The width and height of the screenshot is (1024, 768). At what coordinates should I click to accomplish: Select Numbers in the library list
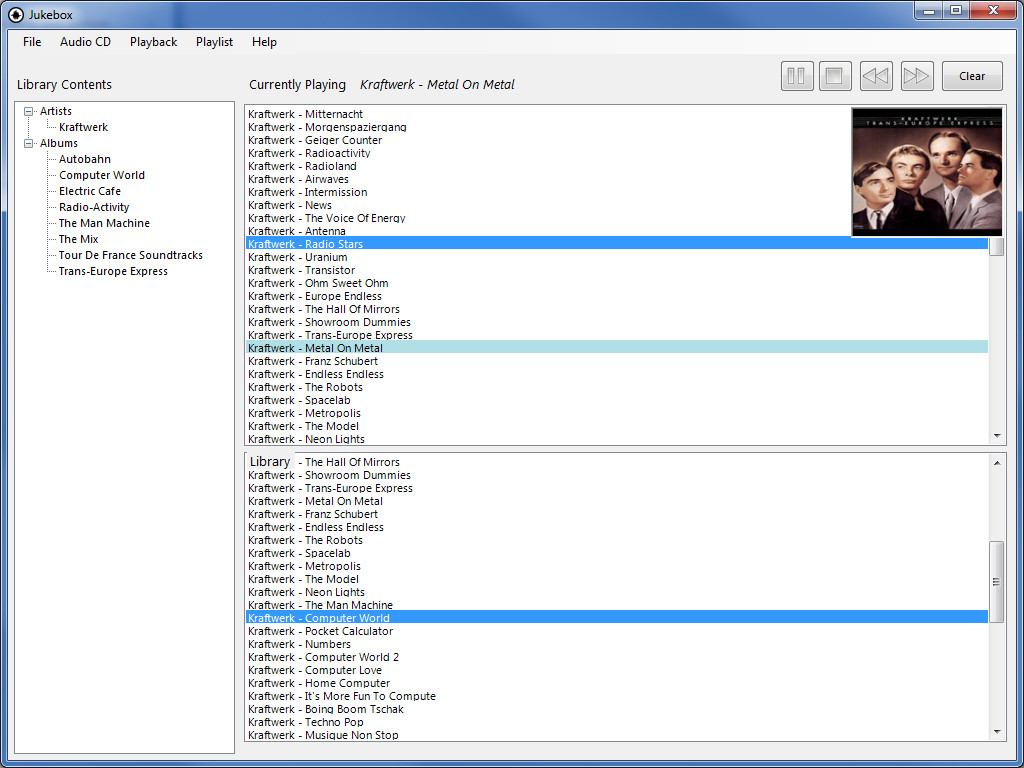pos(299,645)
